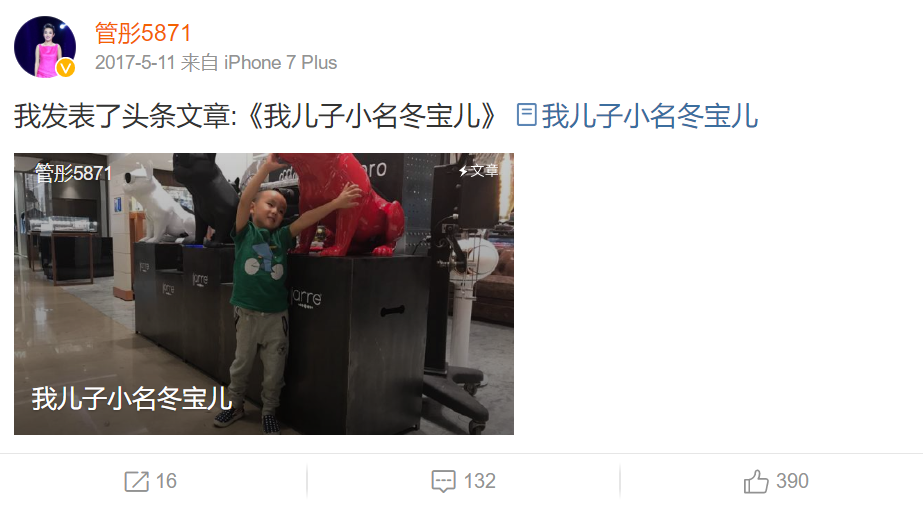Click the caption title overlaid on image
The image size is (923, 507).
[x=132, y=399]
